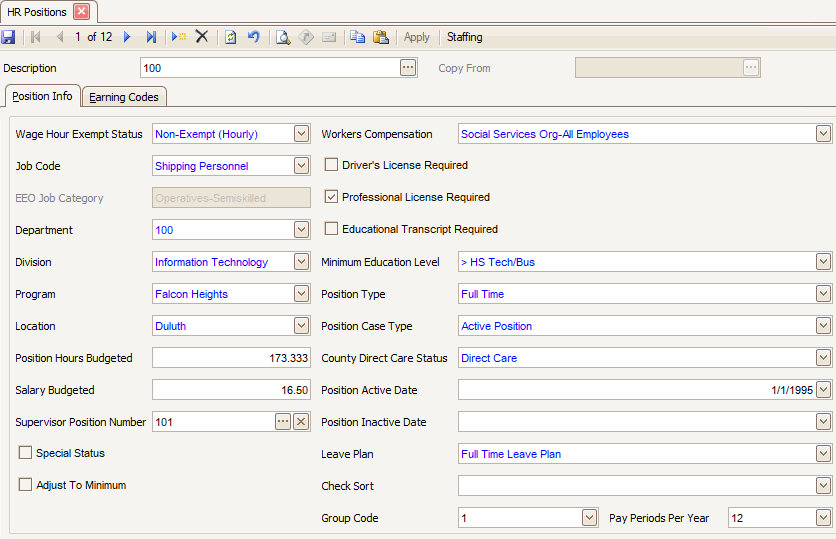Image resolution: width=836 pixels, height=539 pixels.
Task: Expand the Position Type dropdown
Action: point(823,294)
